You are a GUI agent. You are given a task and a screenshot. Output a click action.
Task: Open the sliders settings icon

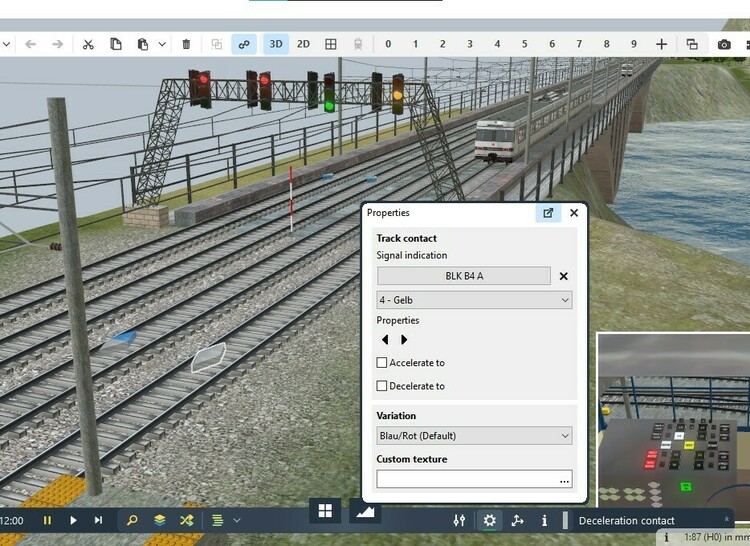[459, 520]
